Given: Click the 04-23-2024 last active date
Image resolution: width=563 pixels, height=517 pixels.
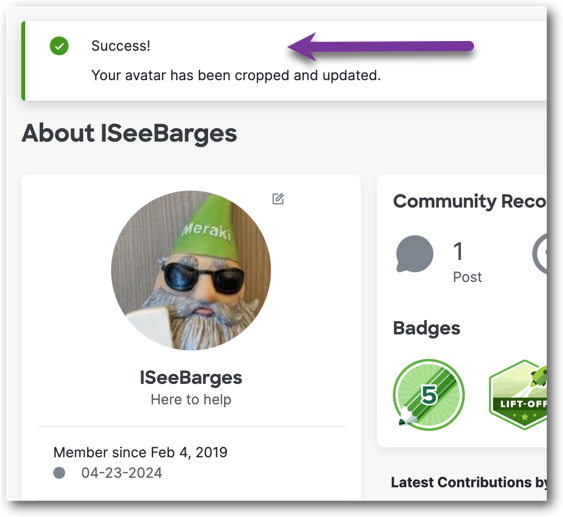Looking at the screenshot, I should tap(122, 473).
